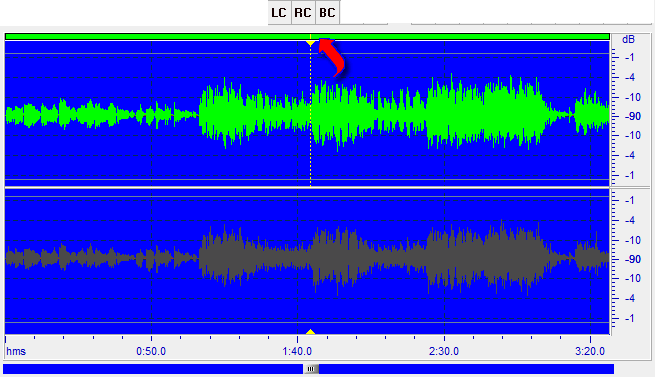The width and height of the screenshot is (655, 377).
Task: Click inside the green left channel waveform
Action: (307, 114)
